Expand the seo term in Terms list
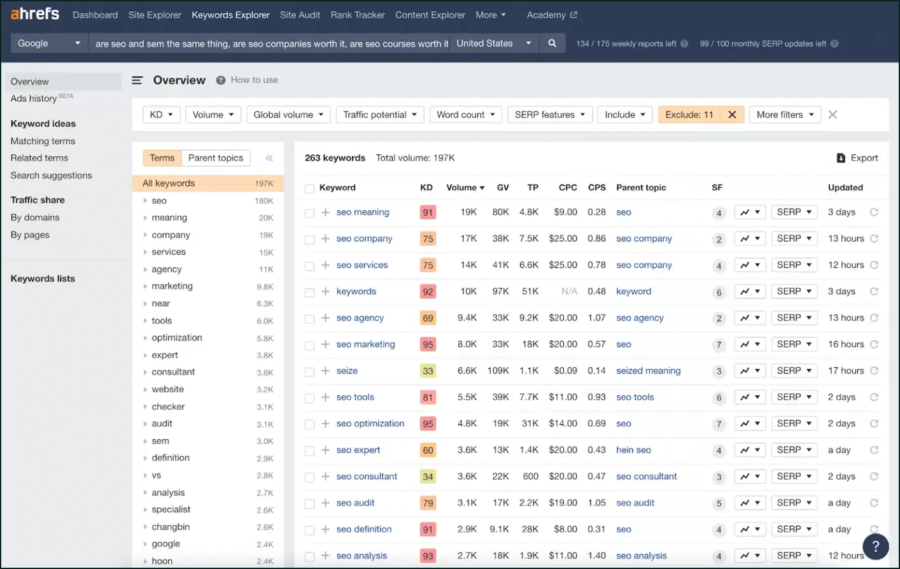900x569 pixels. click(145, 201)
